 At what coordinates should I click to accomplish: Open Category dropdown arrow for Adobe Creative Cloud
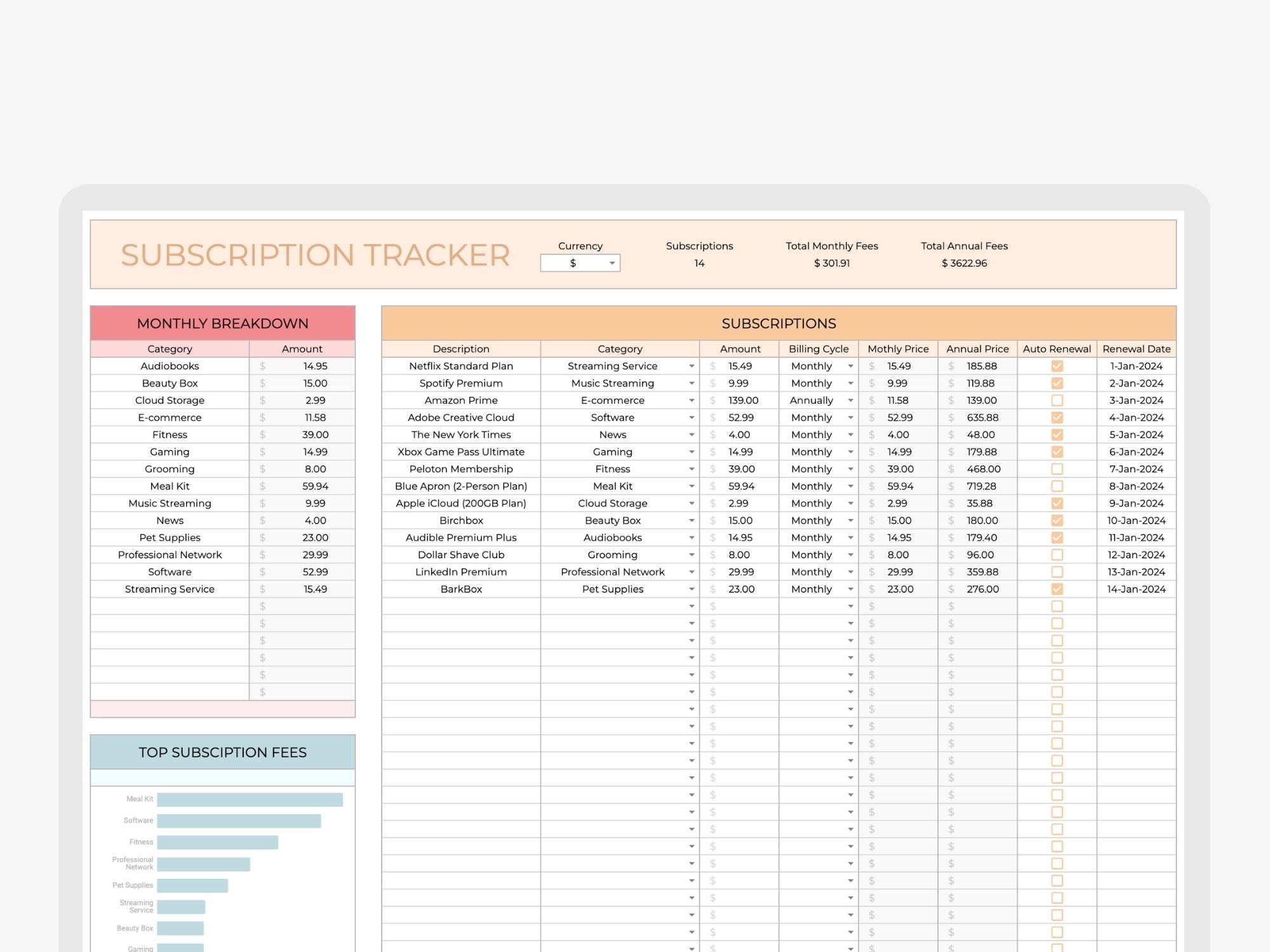point(691,418)
